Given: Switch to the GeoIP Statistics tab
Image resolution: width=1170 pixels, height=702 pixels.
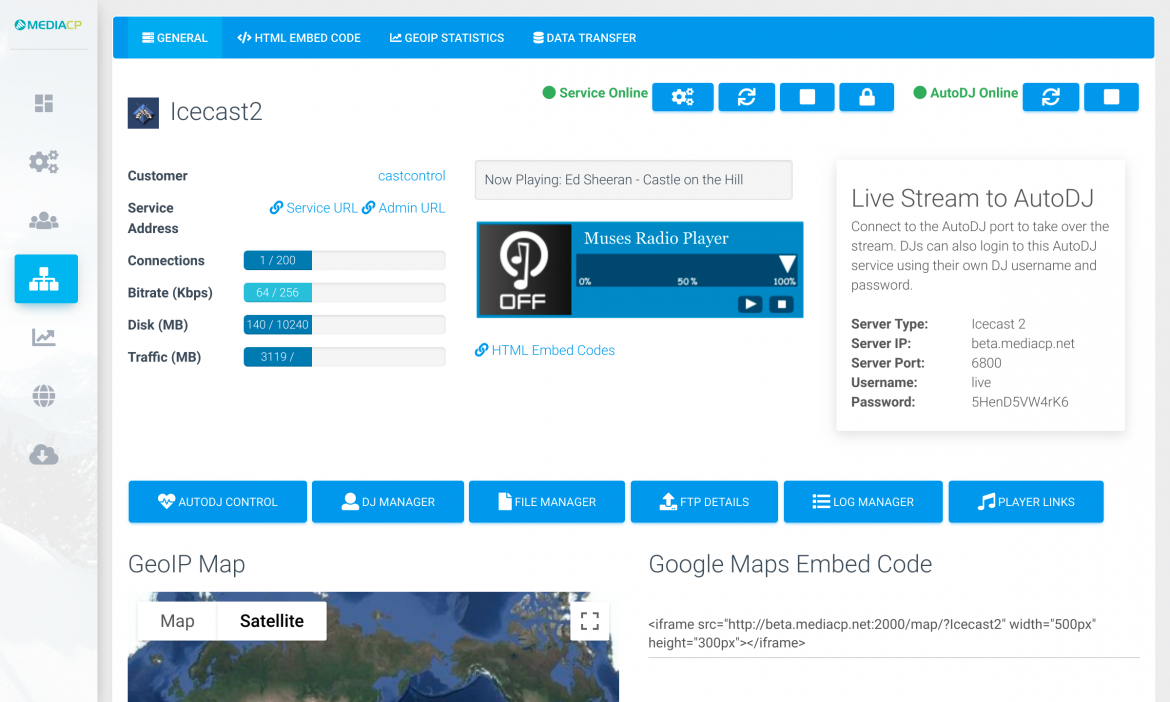Looking at the screenshot, I should tap(447, 38).
